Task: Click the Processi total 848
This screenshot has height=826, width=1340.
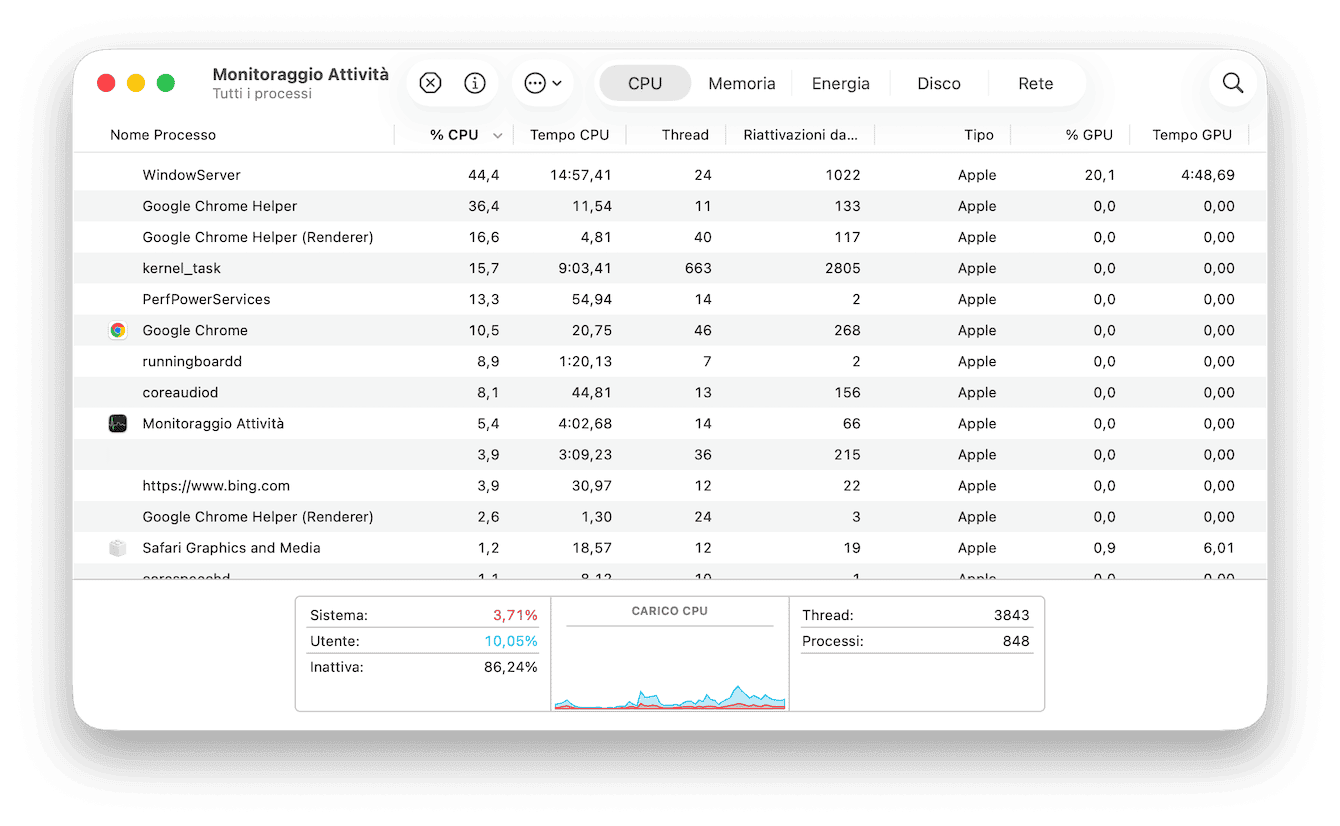Action: click(1016, 641)
